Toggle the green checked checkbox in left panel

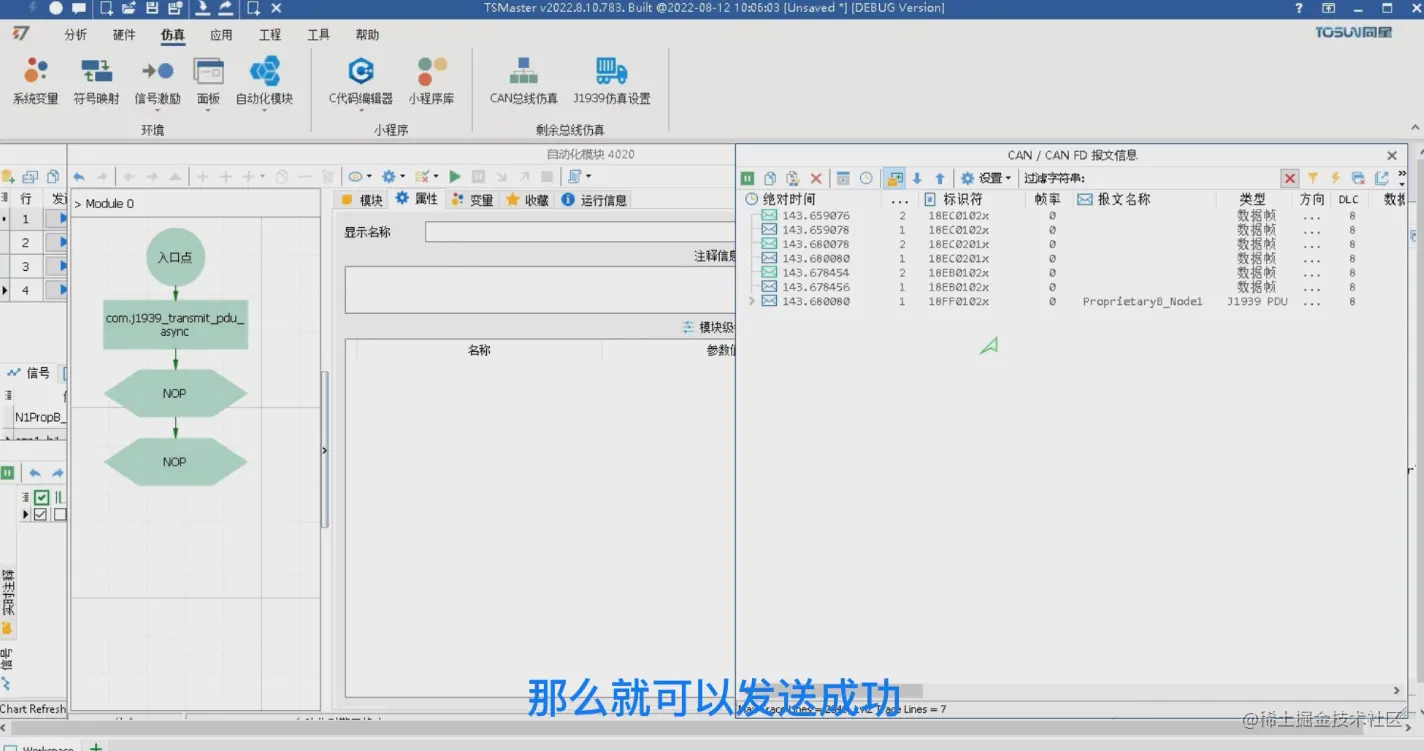[41, 497]
